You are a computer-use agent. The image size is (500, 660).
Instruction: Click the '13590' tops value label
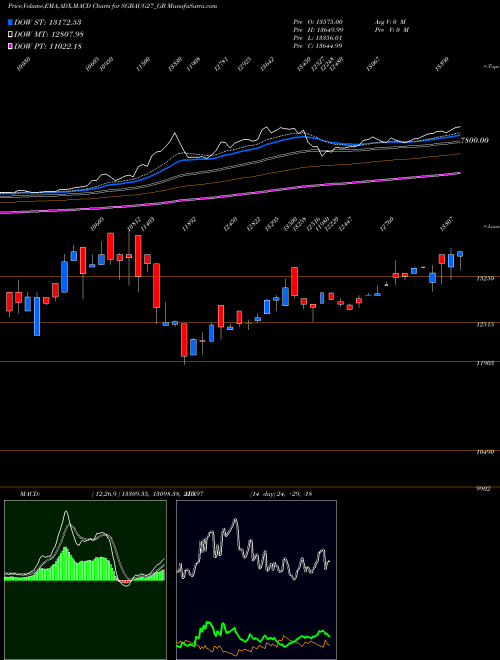pos(442,64)
